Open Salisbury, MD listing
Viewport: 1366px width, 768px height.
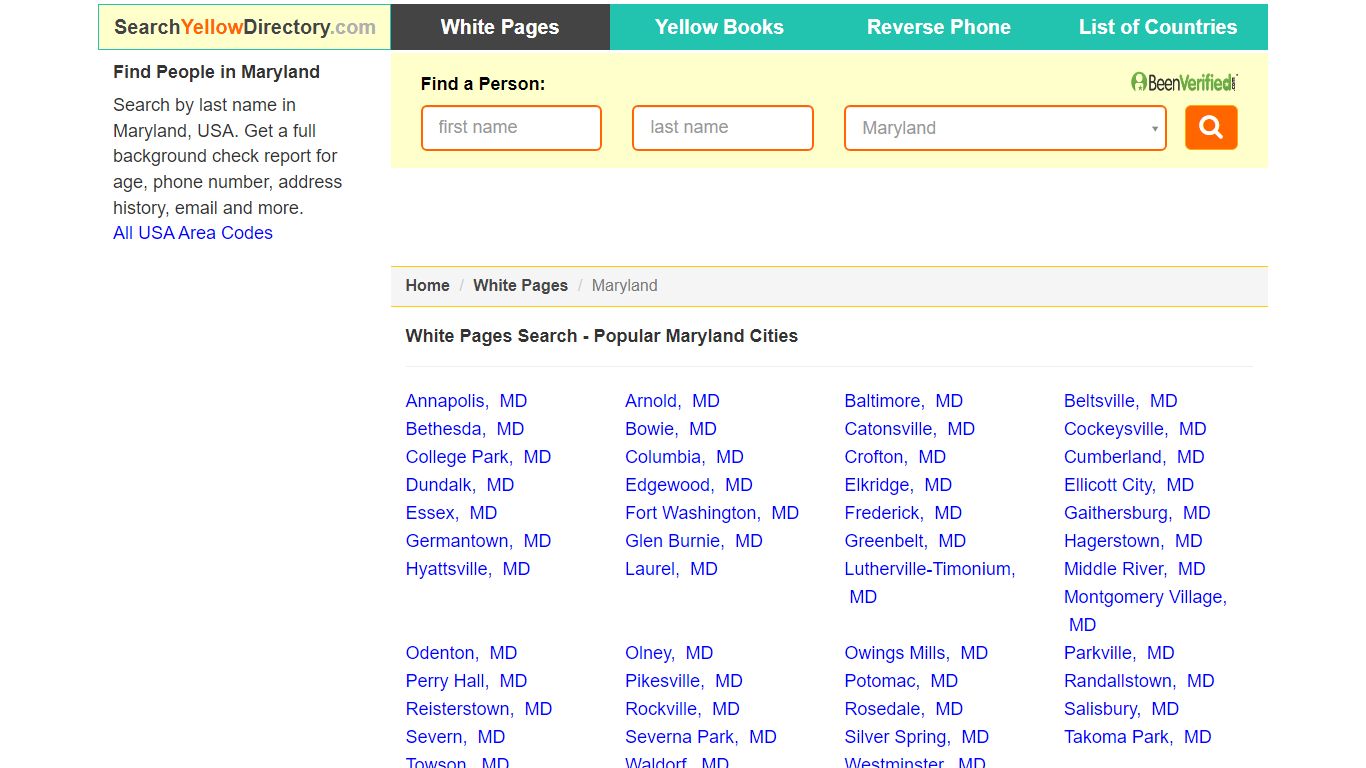click(1121, 709)
